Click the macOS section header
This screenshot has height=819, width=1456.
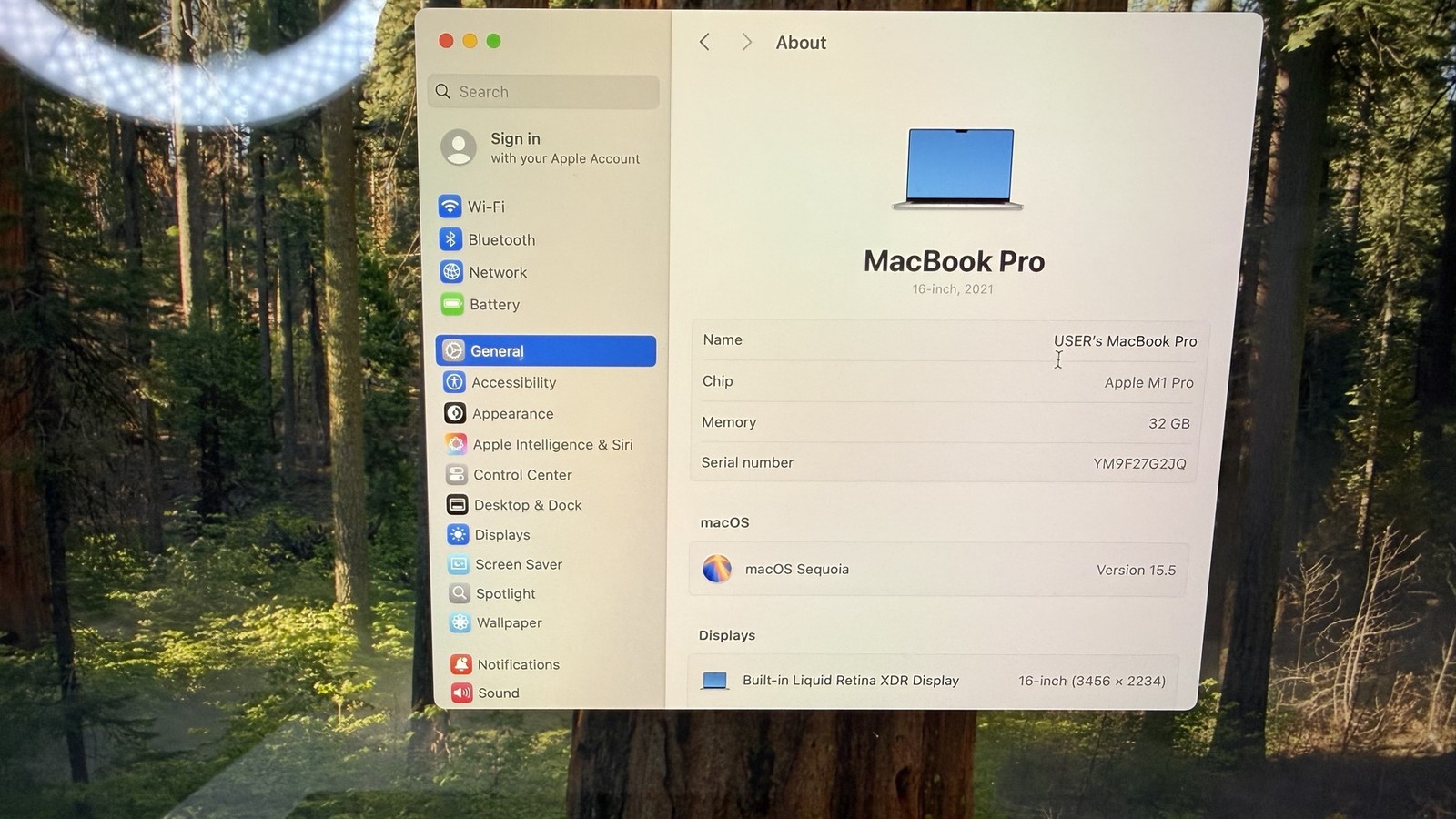click(x=724, y=522)
